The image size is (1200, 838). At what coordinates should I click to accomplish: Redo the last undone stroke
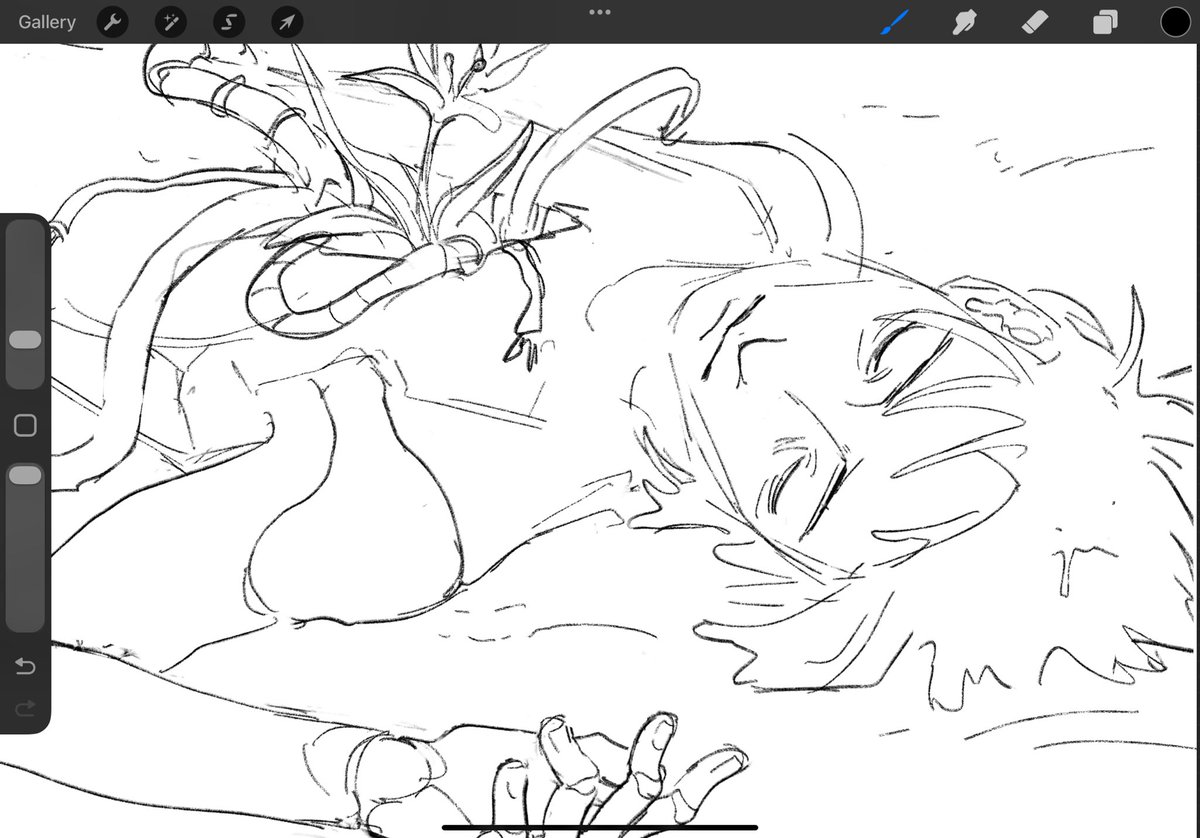click(x=25, y=708)
